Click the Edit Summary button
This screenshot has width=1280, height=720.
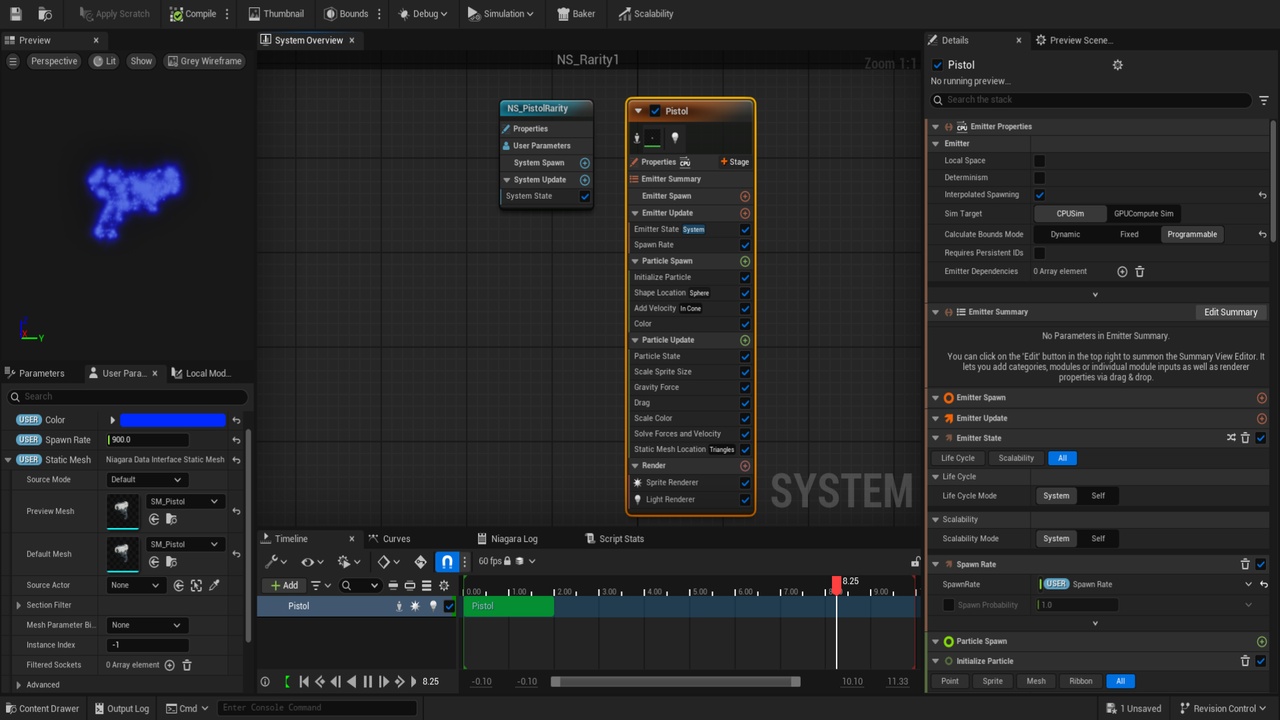tap(1230, 312)
